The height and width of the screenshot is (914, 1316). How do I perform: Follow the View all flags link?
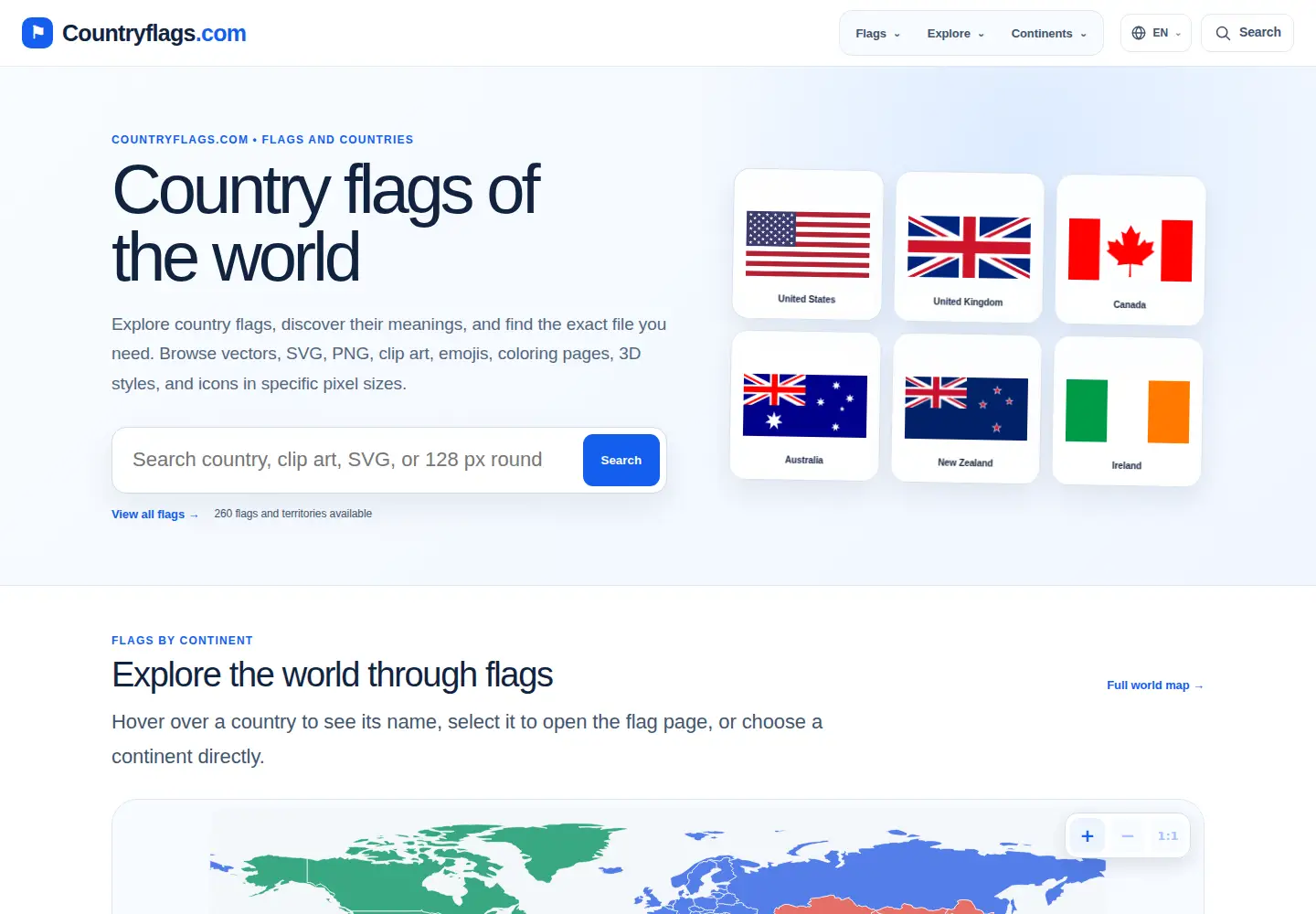154,514
